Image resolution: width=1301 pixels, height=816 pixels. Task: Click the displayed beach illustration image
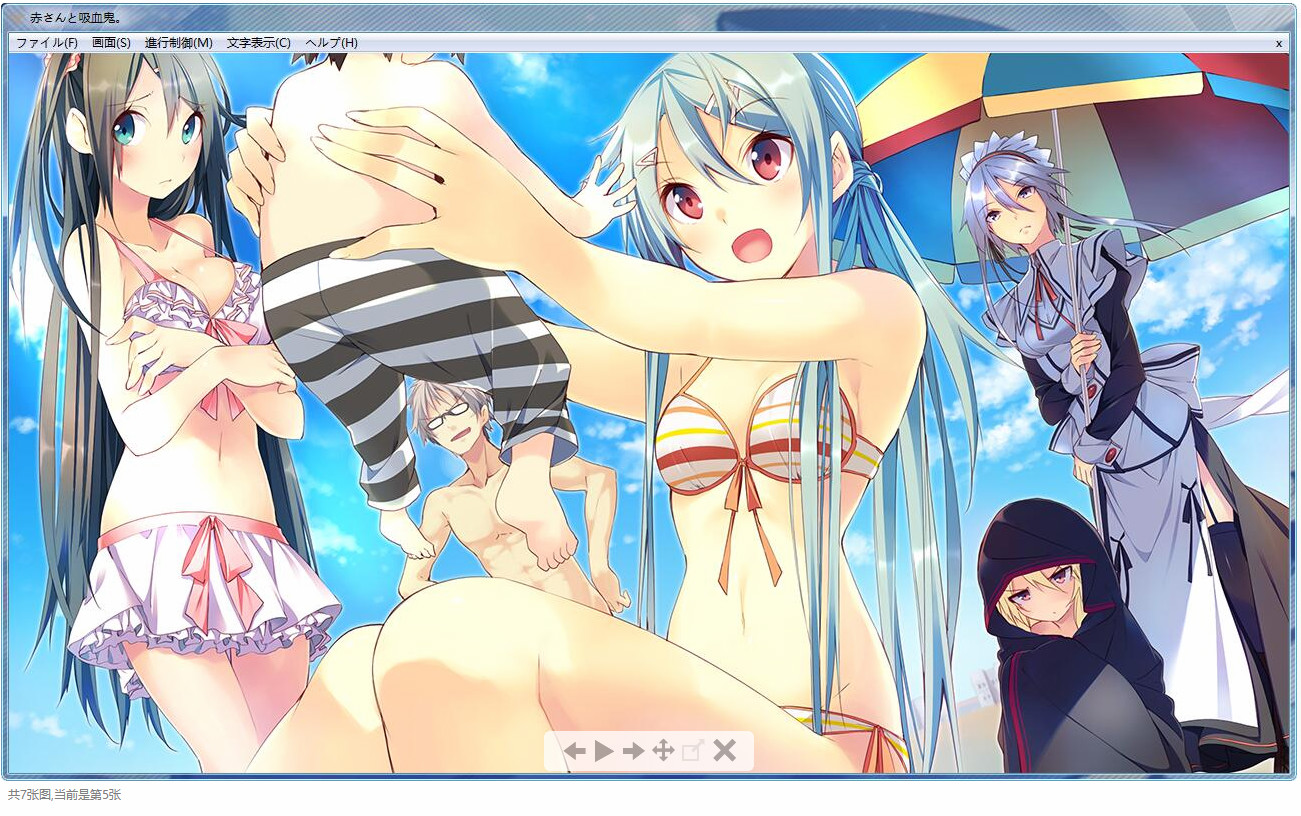[649, 413]
